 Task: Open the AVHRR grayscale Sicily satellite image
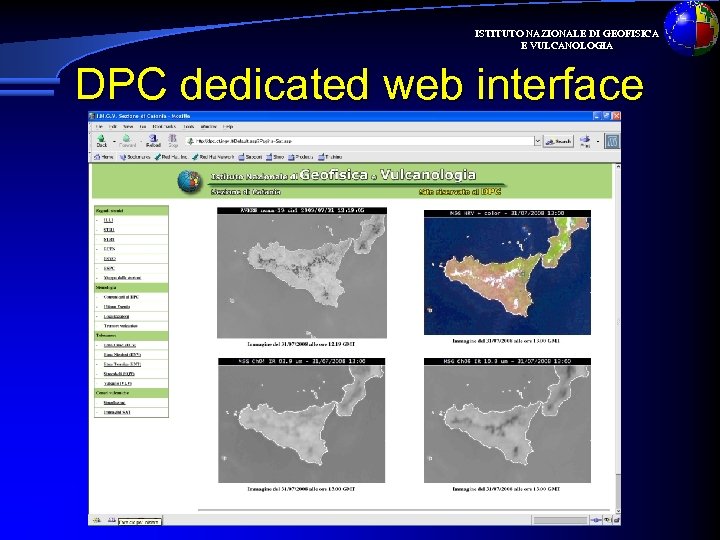click(x=302, y=273)
